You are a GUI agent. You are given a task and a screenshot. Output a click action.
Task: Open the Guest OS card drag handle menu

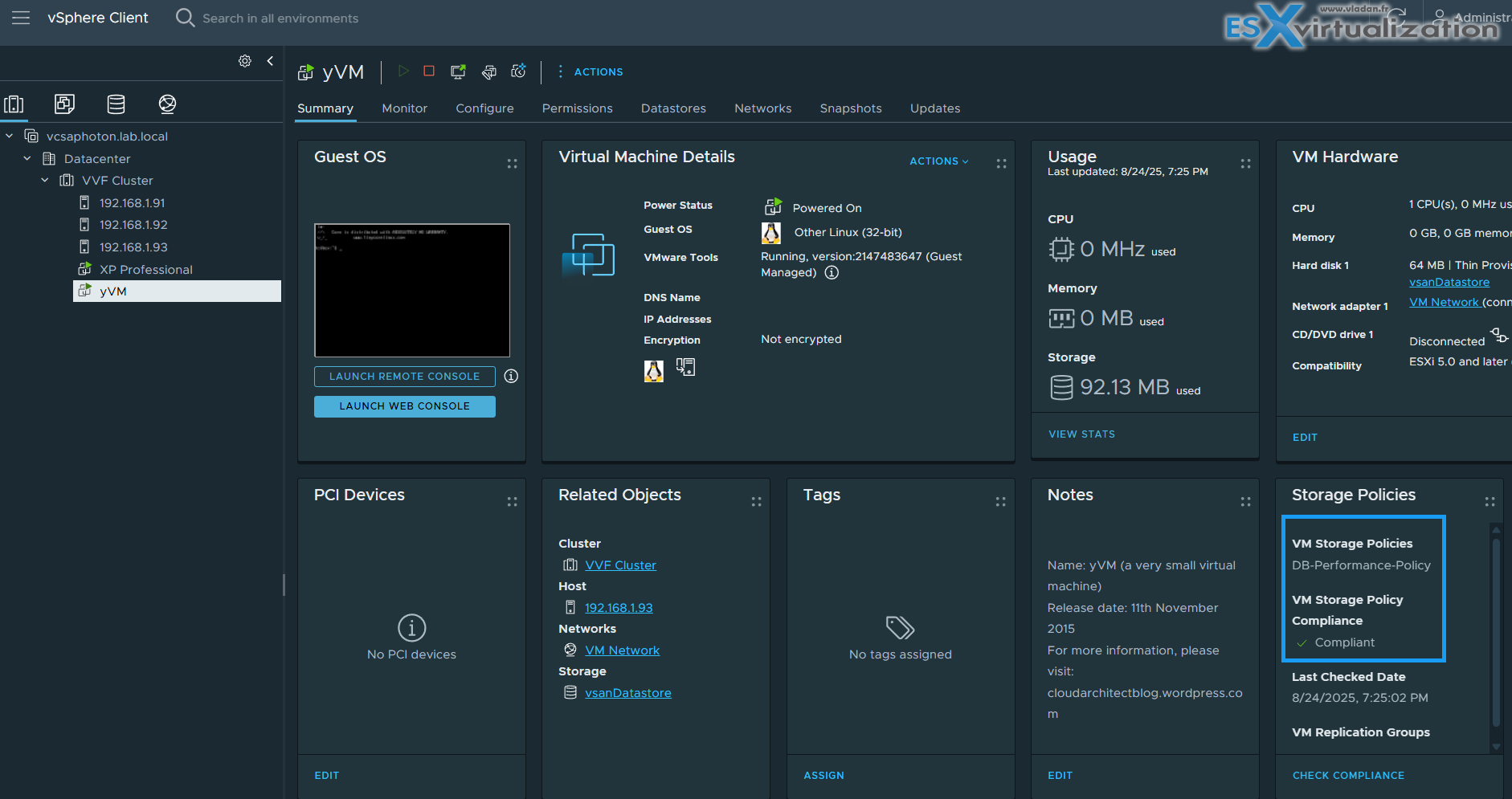point(512,164)
